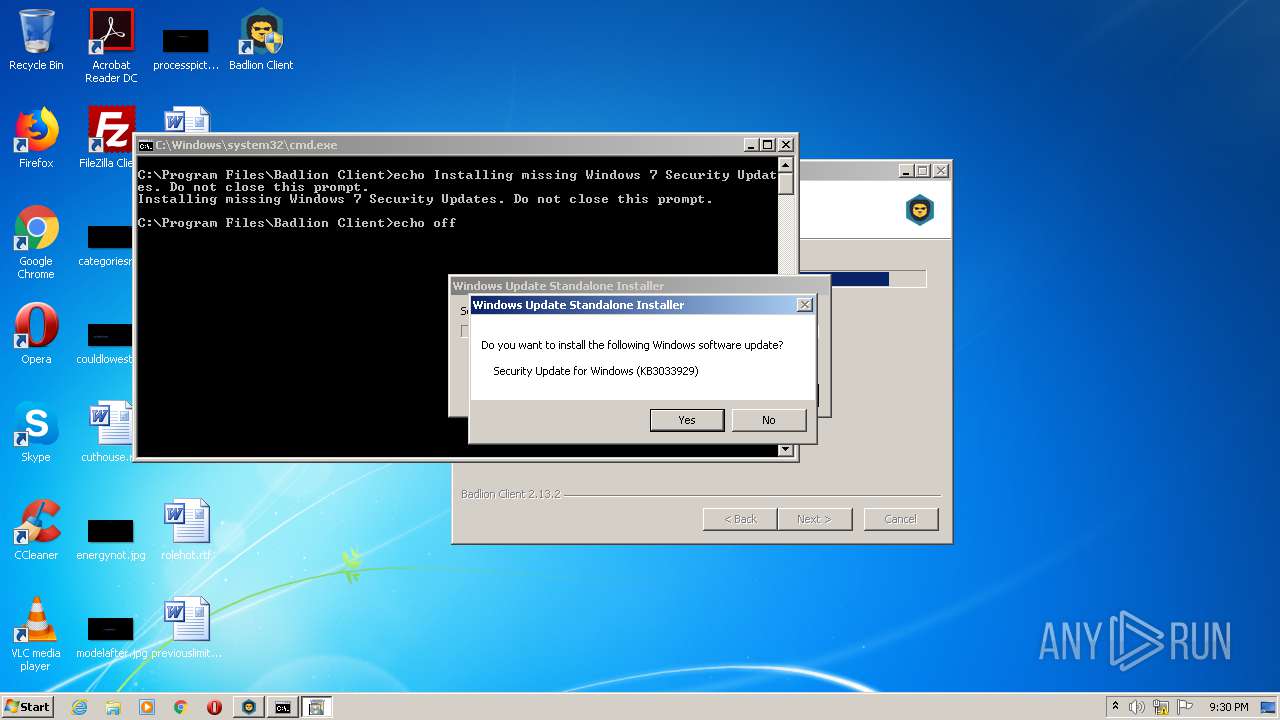Image resolution: width=1280 pixels, height=720 pixels.
Task: Show hidden tray icons arrow
Action: point(1116,707)
